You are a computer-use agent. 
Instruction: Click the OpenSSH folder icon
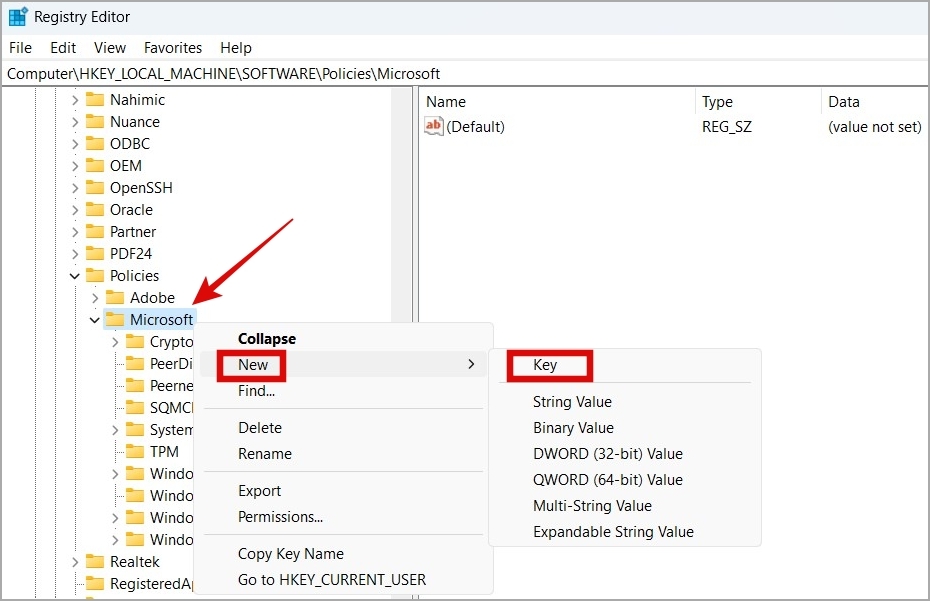[x=95, y=187]
